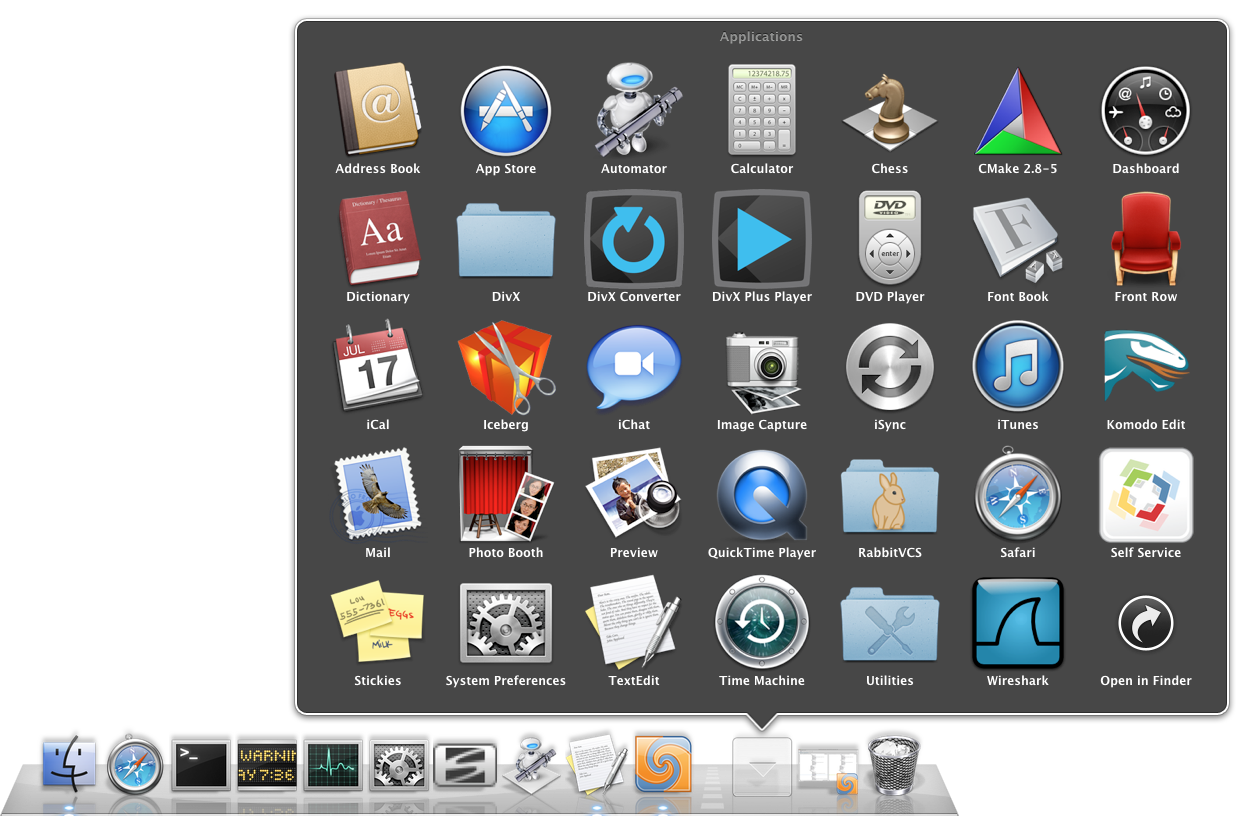Launch DivX Converter

point(634,239)
